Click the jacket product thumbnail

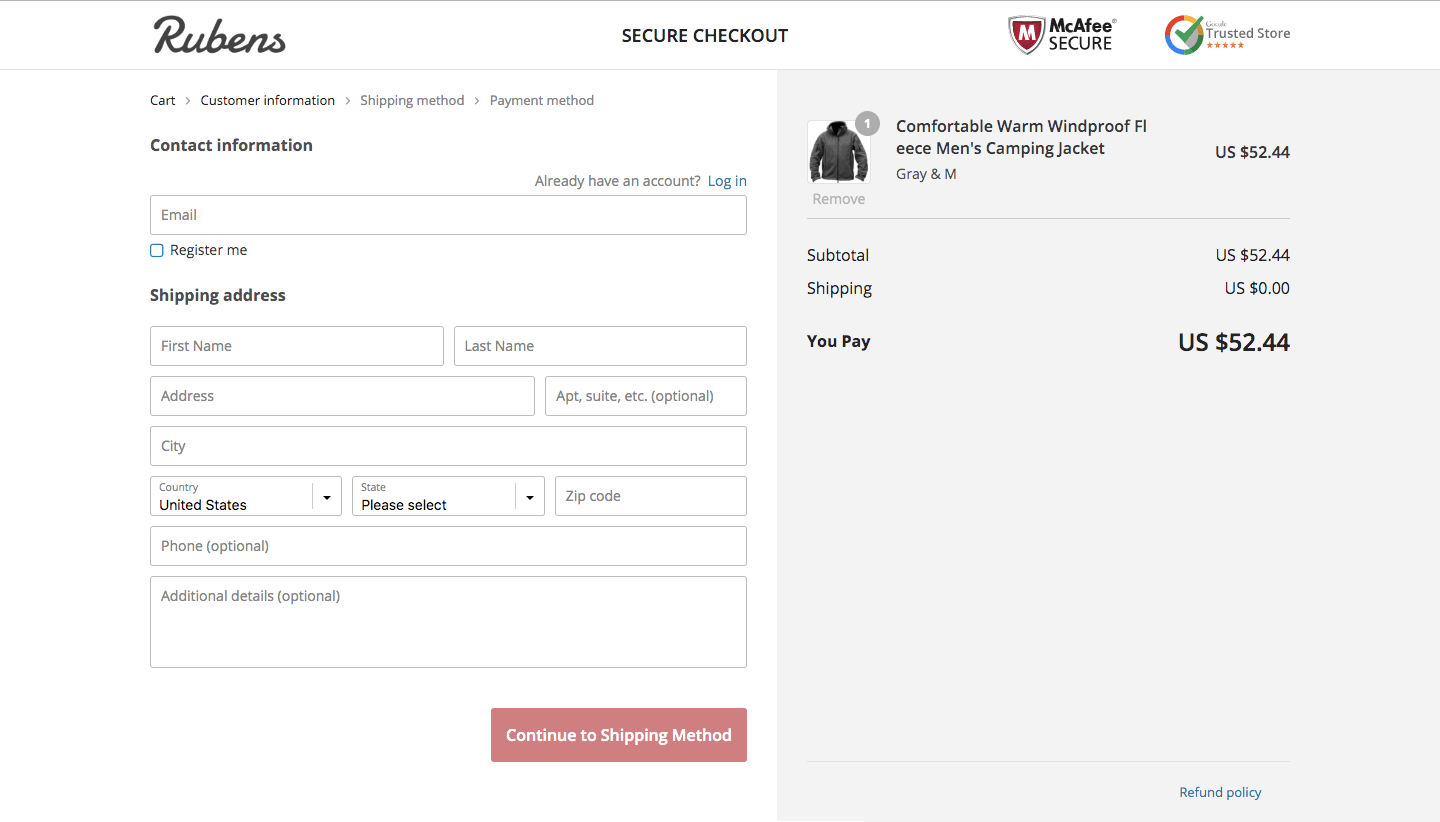[x=839, y=151]
